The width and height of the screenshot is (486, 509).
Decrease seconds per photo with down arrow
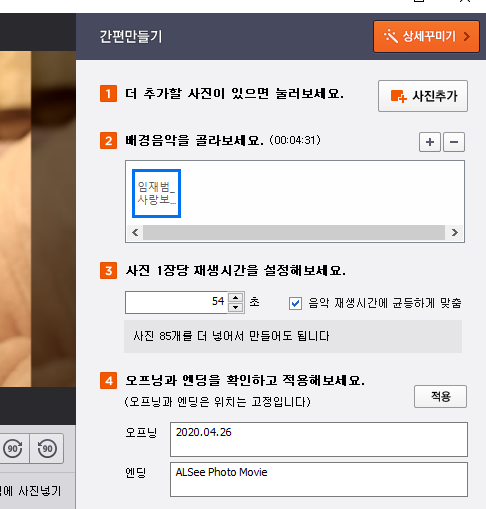tap(236, 308)
